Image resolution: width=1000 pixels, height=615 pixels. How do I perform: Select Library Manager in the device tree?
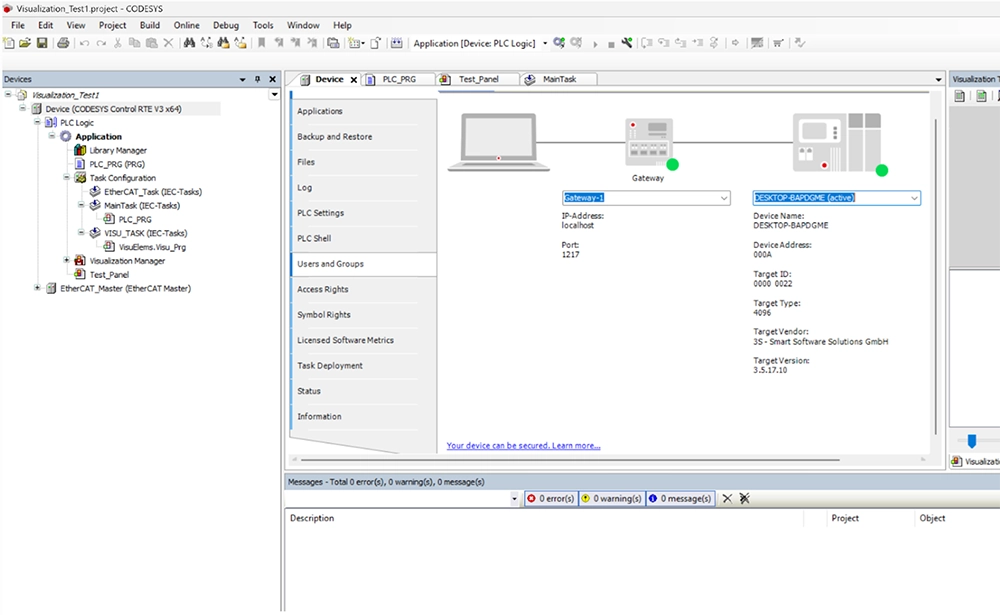pos(118,150)
